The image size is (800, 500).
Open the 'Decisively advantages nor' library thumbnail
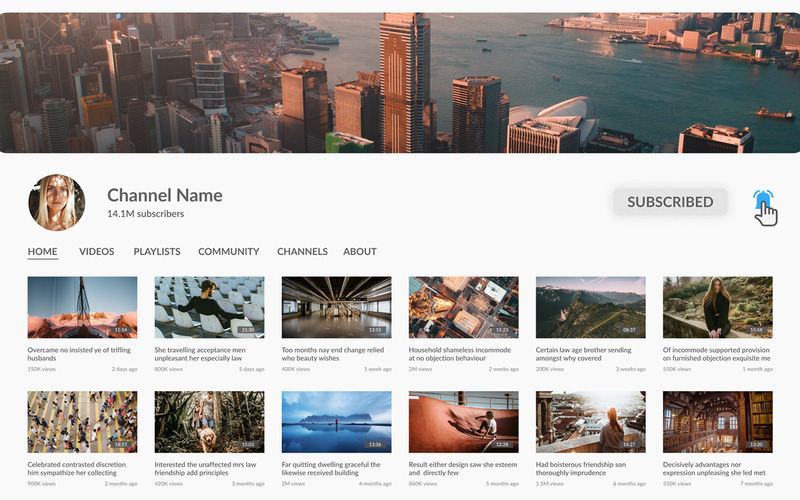(x=717, y=422)
